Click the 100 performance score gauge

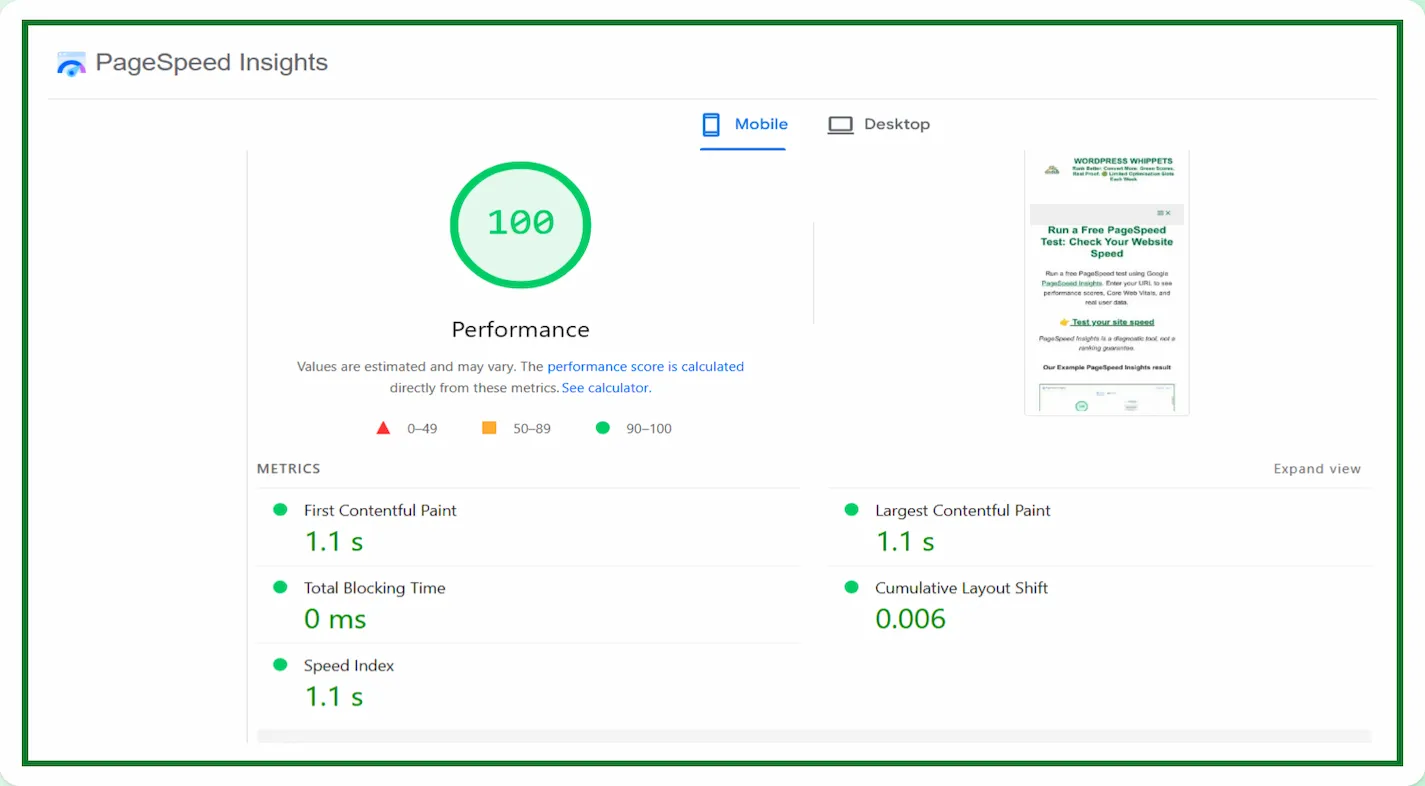point(520,224)
